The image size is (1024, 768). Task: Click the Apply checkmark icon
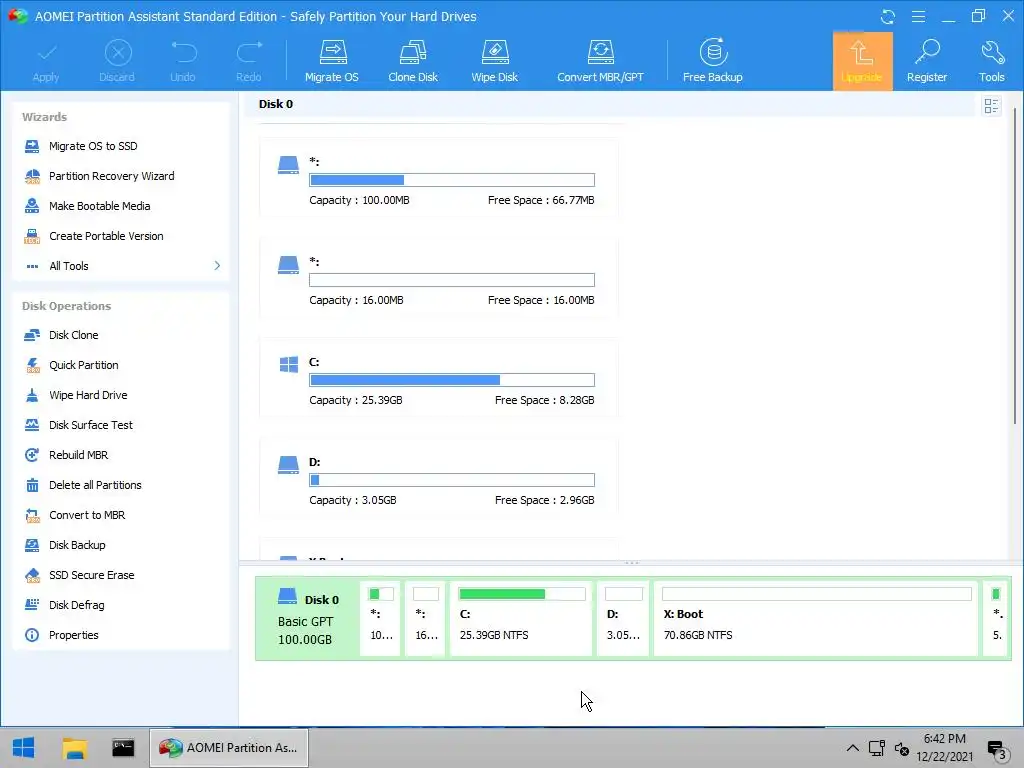(46, 53)
